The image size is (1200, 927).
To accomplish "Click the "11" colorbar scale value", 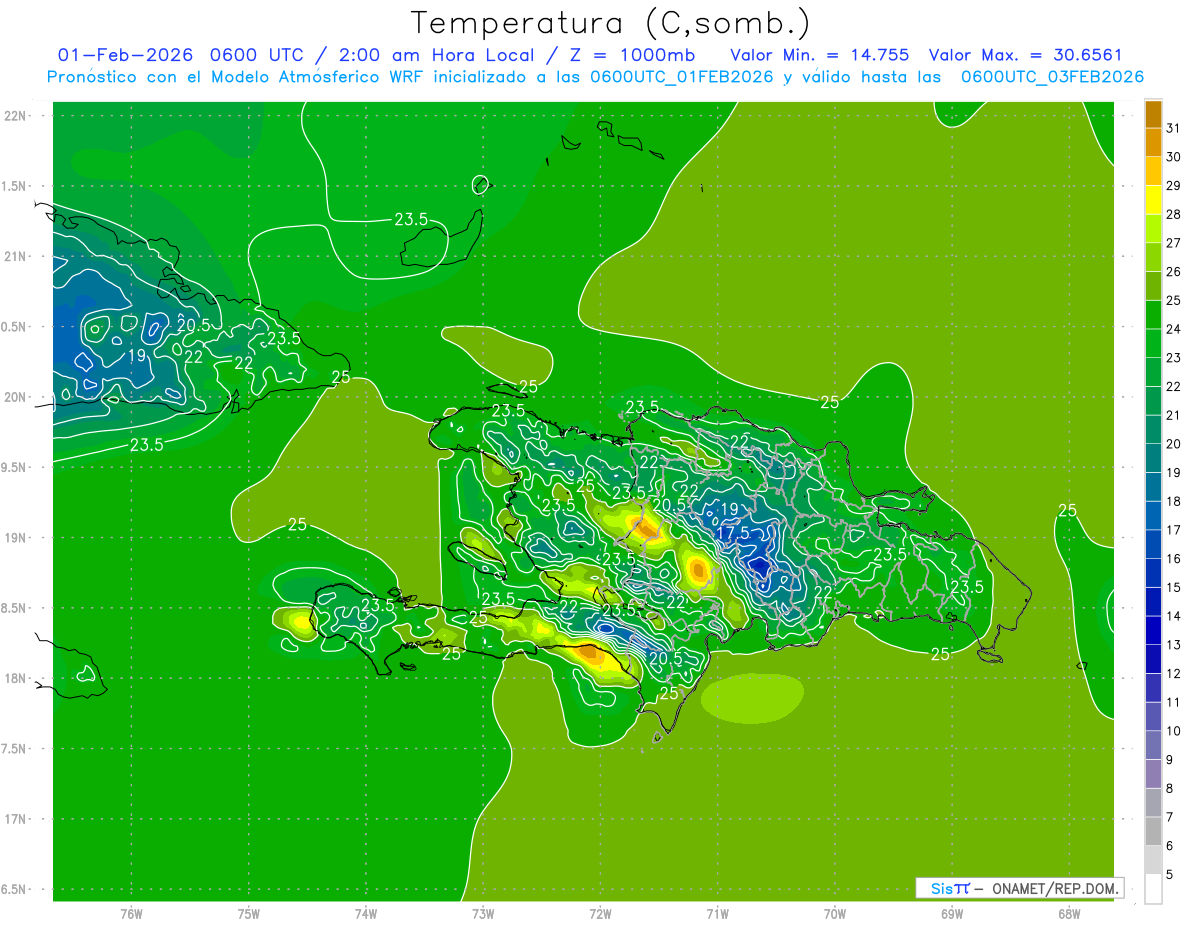I will point(1173,702).
